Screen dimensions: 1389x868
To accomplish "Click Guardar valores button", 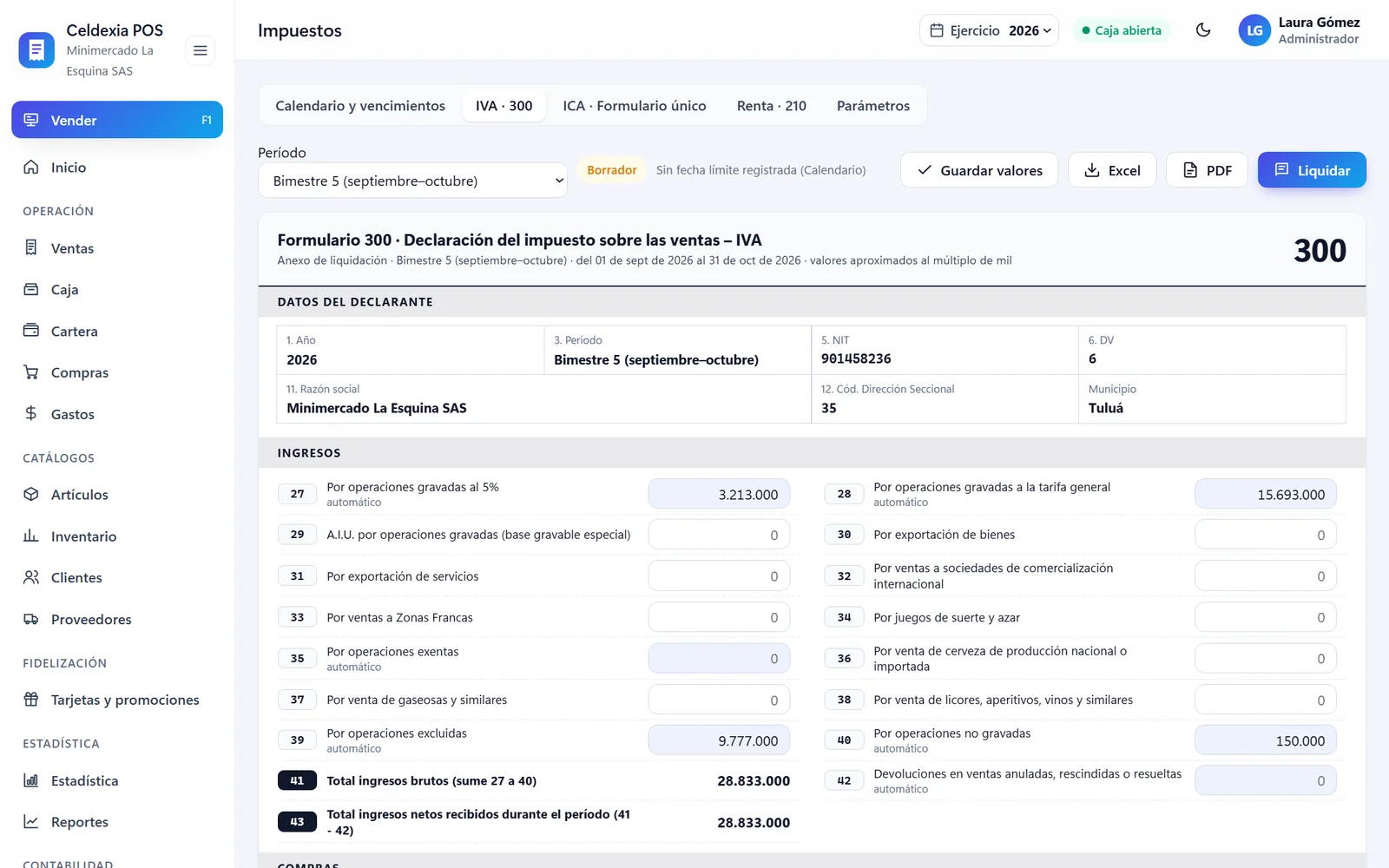I will point(979,170).
